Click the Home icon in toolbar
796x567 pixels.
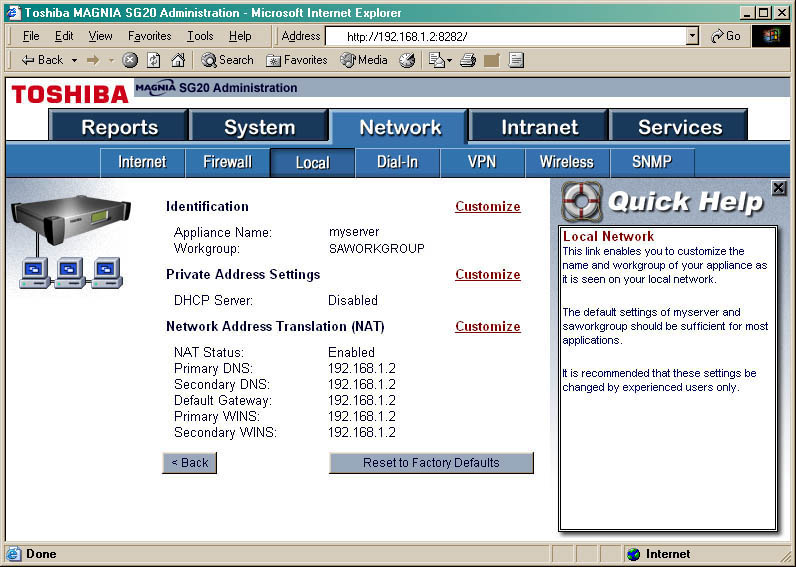click(178, 60)
